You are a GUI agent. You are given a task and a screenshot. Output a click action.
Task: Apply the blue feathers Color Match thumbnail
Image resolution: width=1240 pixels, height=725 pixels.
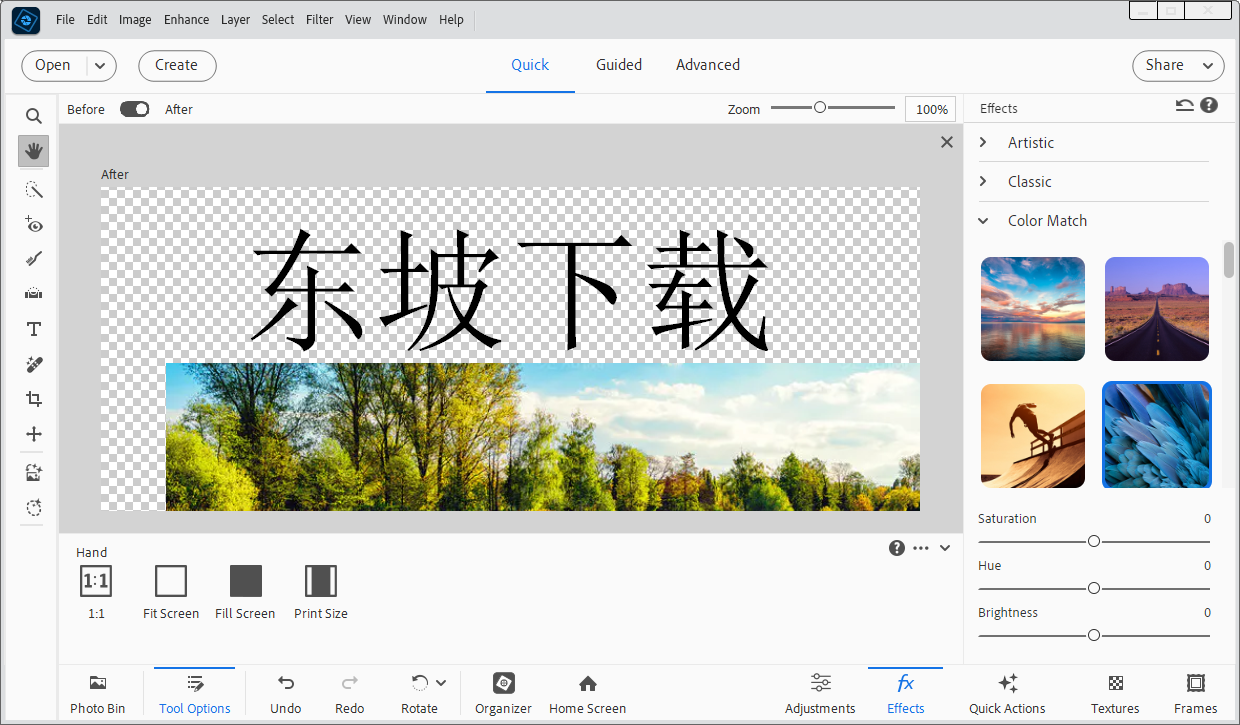[1156, 434]
